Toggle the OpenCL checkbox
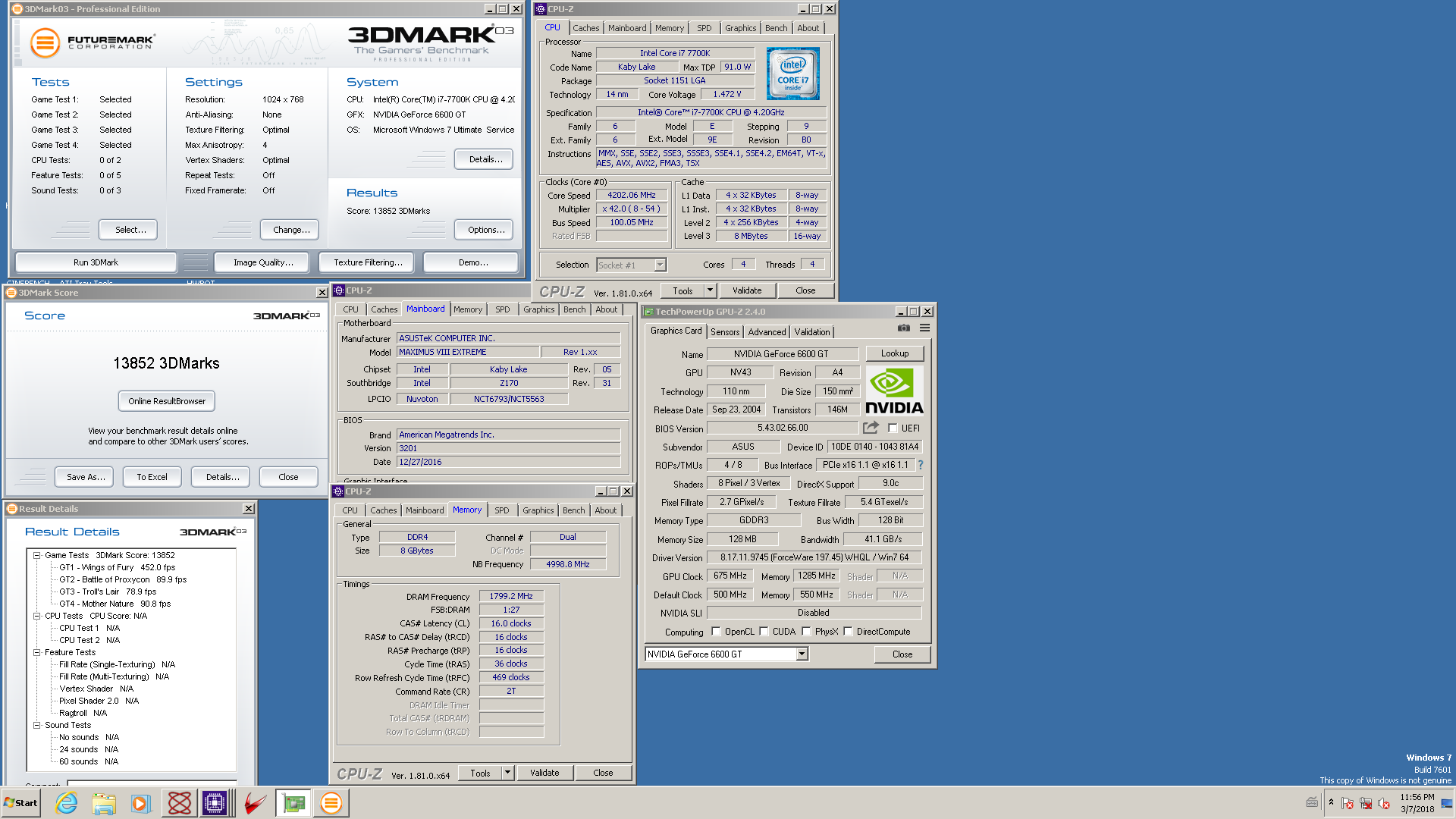This screenshot has height=819, width=1456. pyautogui.click(x=716, y=632)
